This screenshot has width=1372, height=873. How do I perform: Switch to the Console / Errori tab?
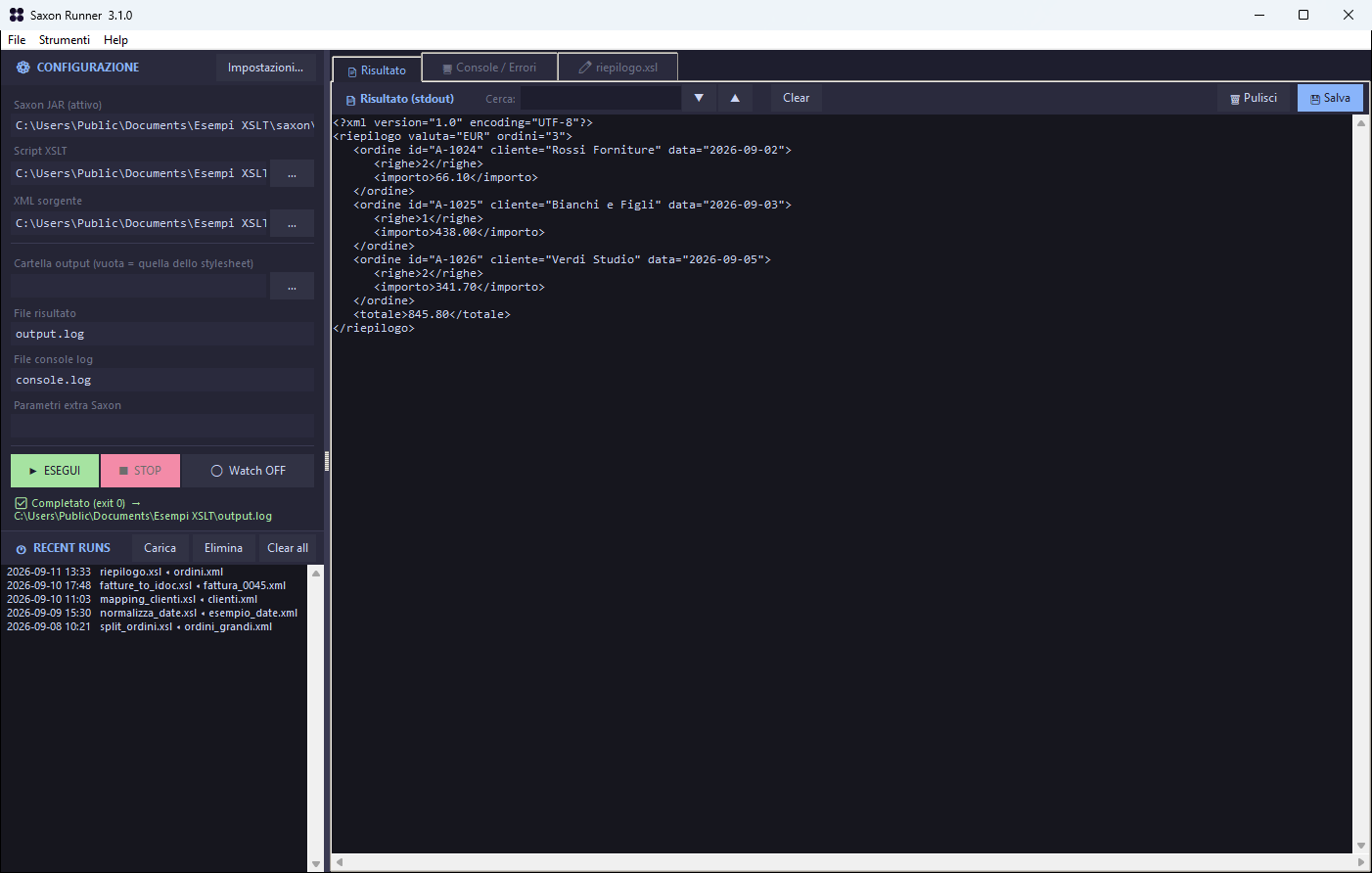489,68
